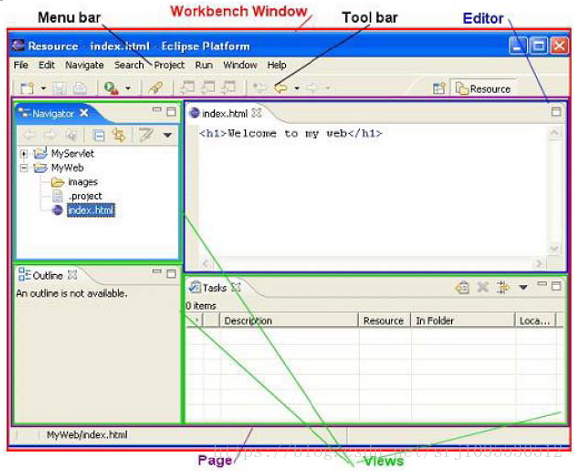
Task: Maximize the Tasks view
Action: coord(556,286)
